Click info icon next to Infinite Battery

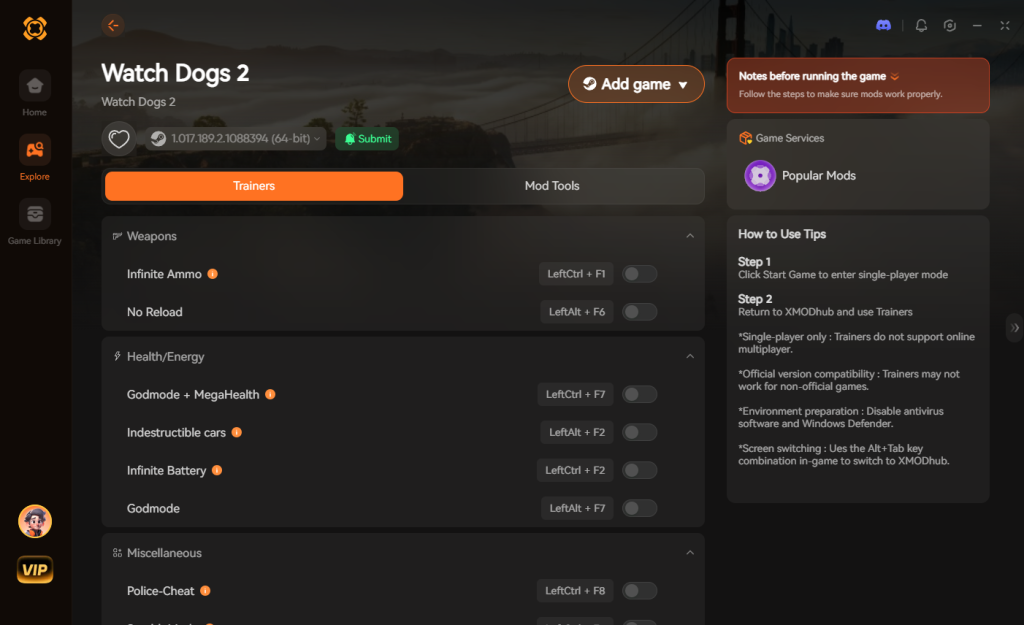(217, 470)
